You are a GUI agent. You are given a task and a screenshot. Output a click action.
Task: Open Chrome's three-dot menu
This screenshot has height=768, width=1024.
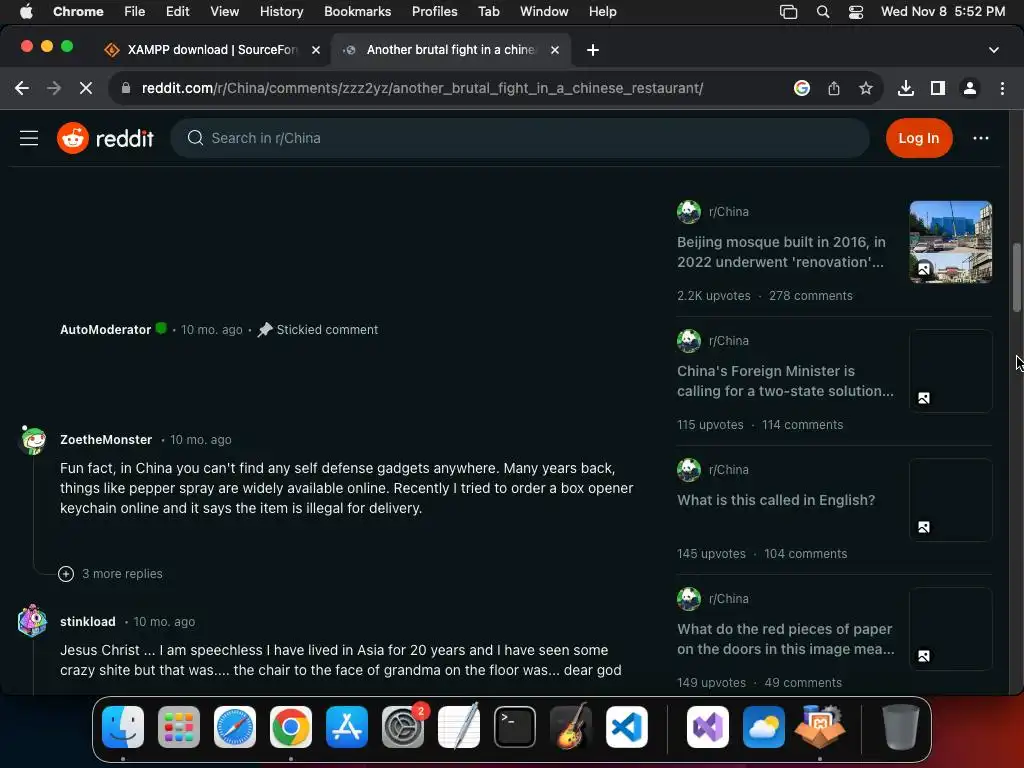(1002, 88)
